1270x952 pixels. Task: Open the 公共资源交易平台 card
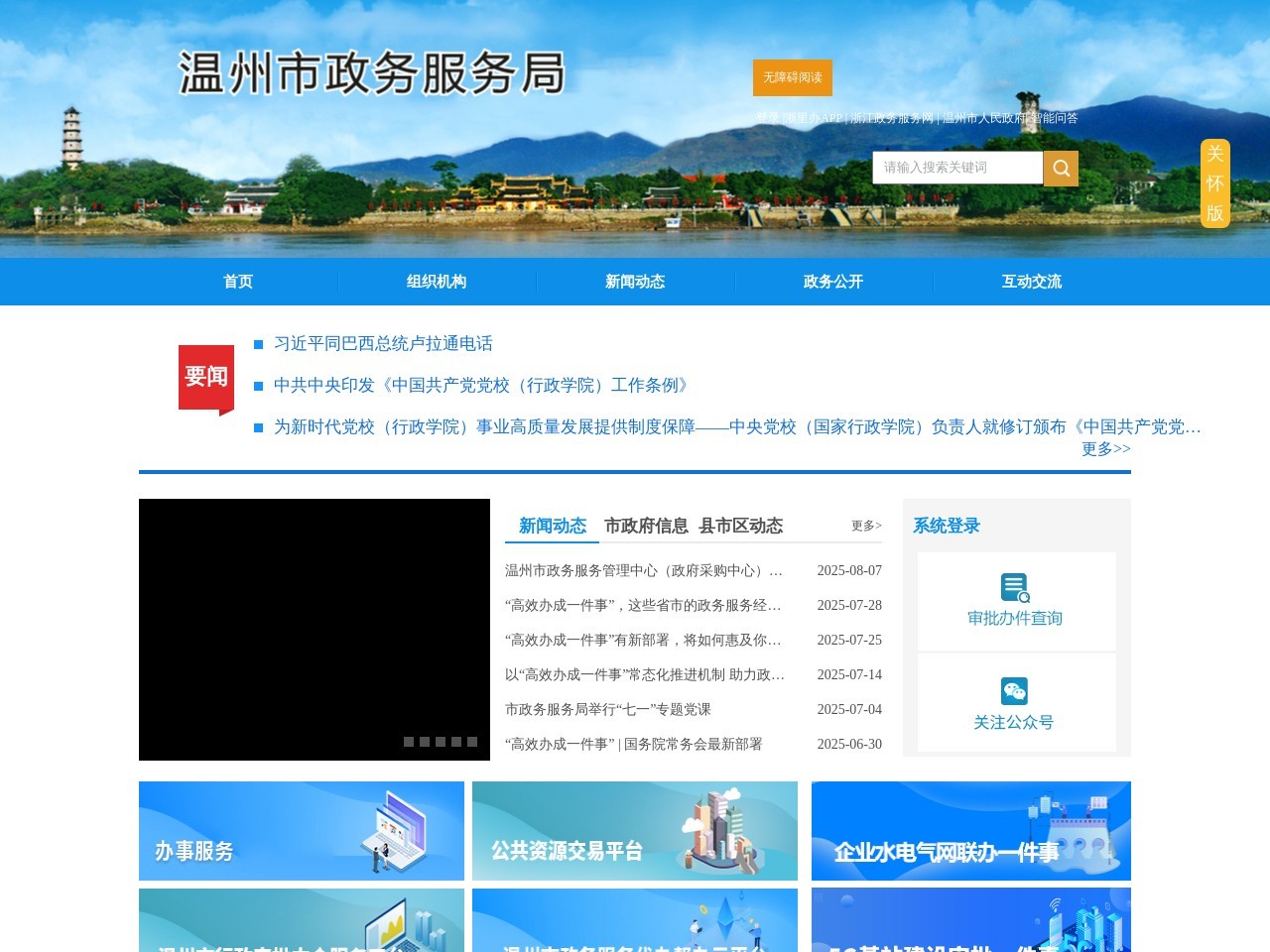[x=635, y=831]
